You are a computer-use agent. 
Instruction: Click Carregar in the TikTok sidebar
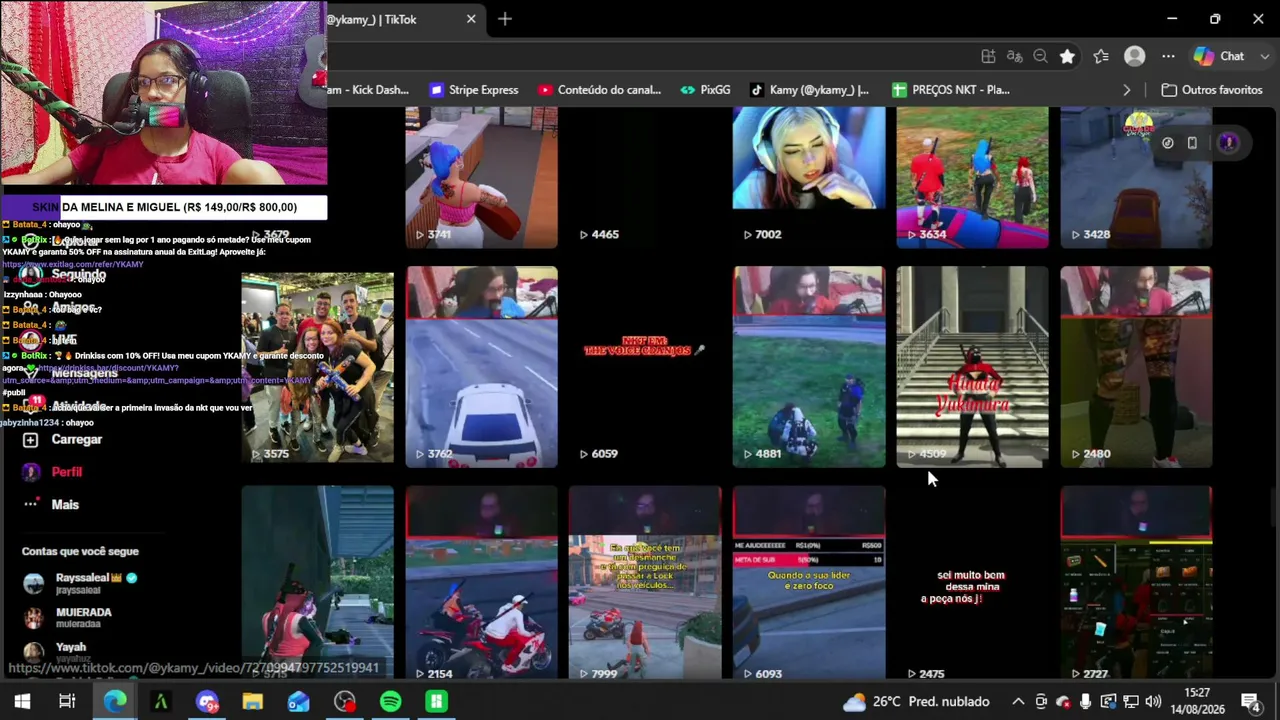(x=76, y=440)
